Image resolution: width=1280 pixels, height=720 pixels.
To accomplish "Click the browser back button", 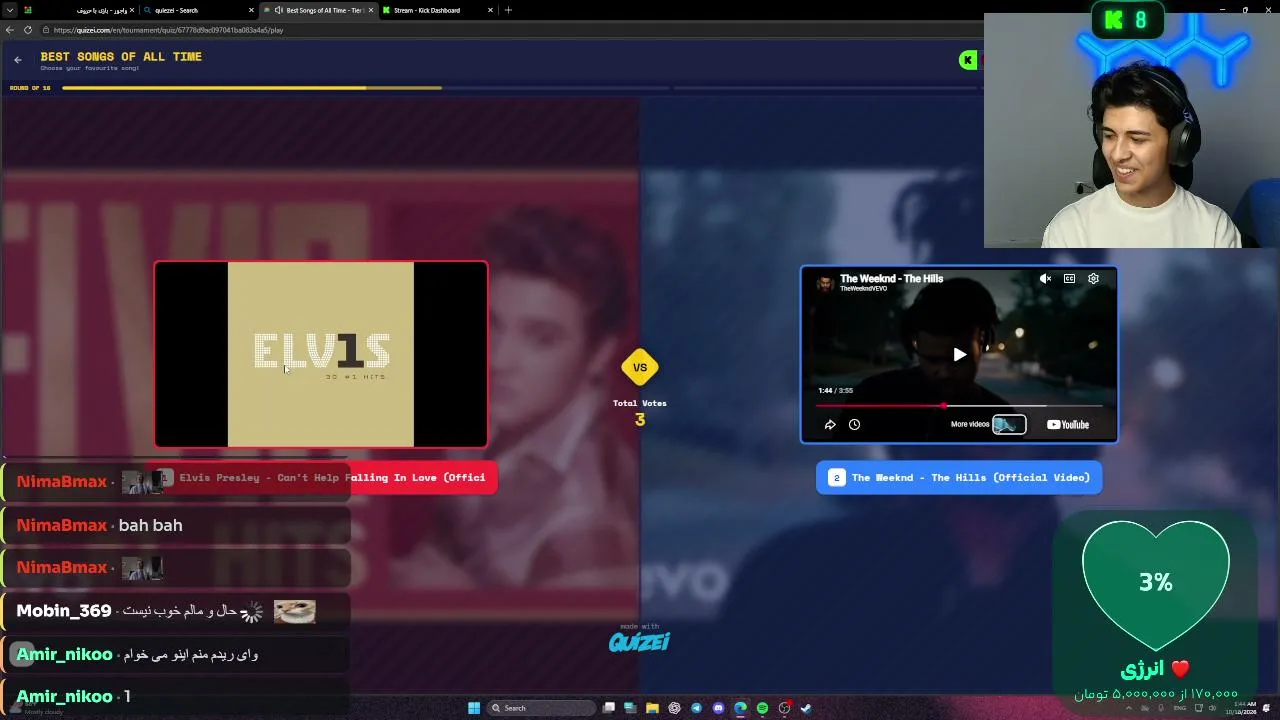I will (10, 30).
